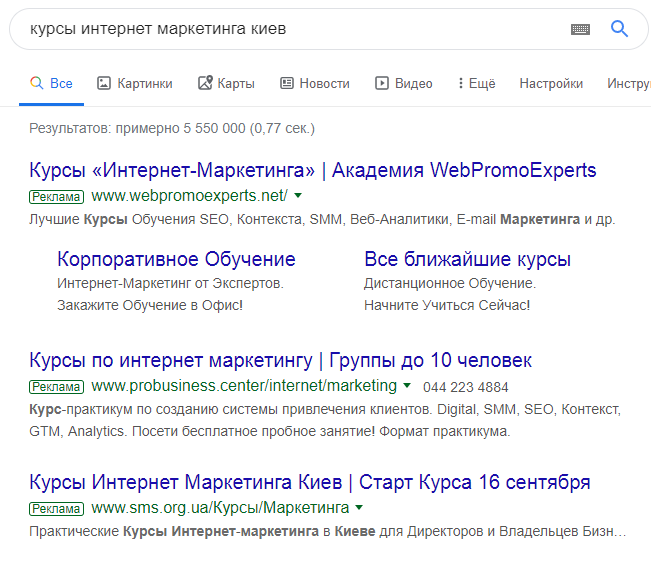Image resolution: width=651 pixels, height=571 pixels.
Task: Open the 'Карты' tab
Action: coord(226,83)
